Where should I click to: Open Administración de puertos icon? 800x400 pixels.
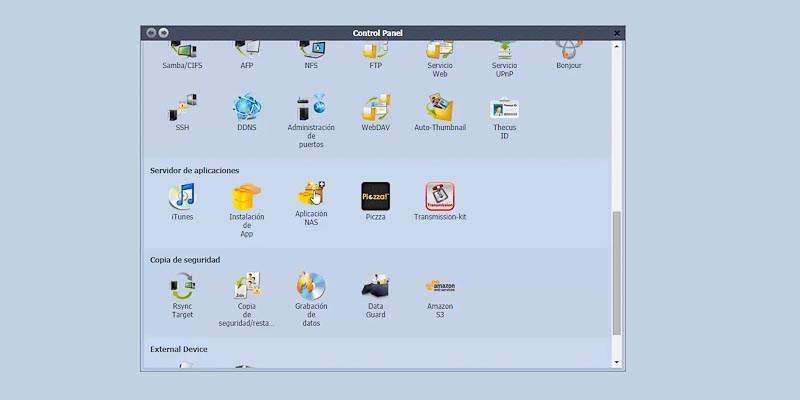point(311,107)
